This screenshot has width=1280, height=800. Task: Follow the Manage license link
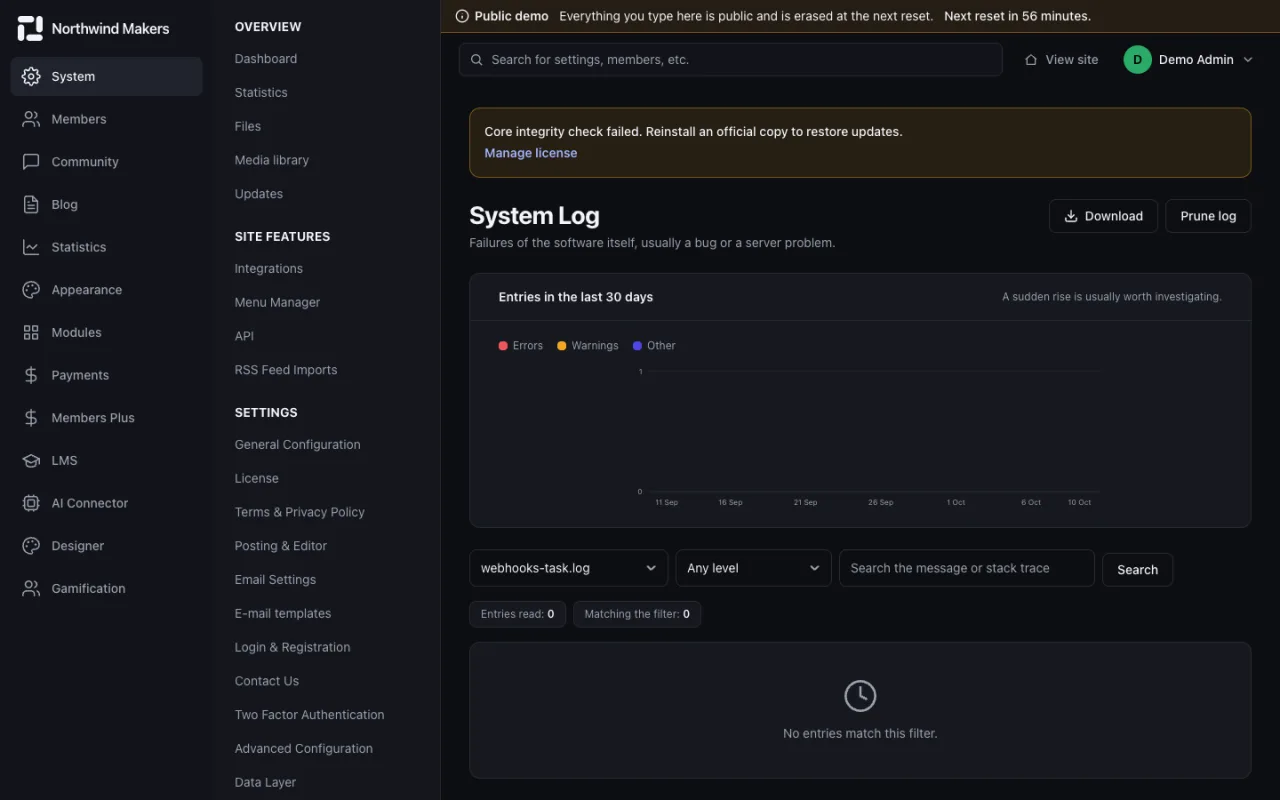coord(531,153)
